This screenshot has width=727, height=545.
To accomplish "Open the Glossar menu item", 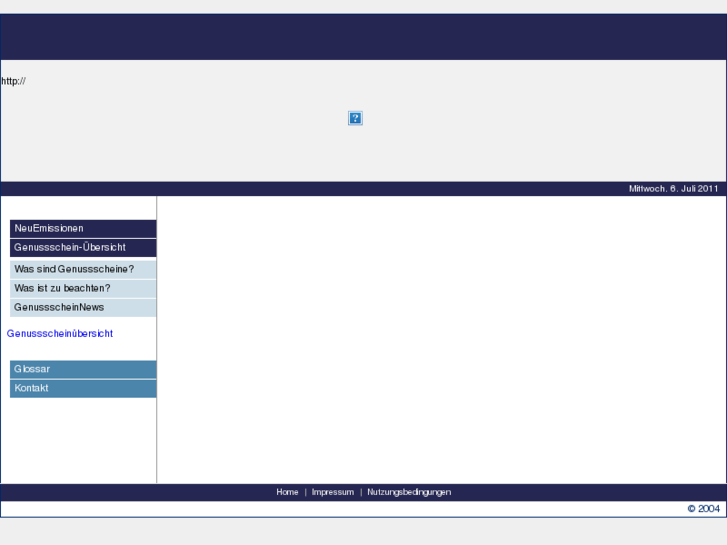I will coord(83,370).
